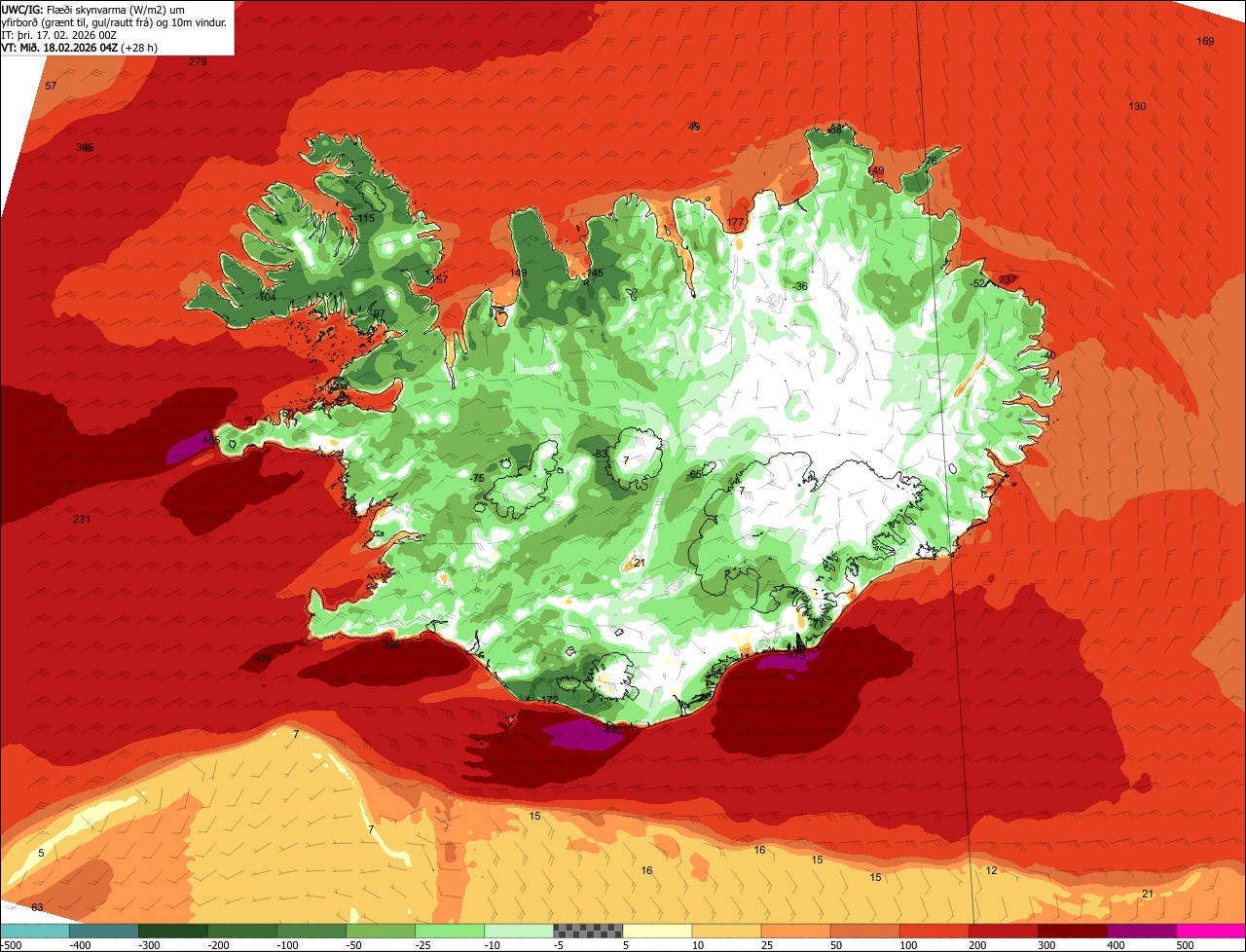Select the map value "-52"
This screenshot has height=952, width=1246.
977,283
